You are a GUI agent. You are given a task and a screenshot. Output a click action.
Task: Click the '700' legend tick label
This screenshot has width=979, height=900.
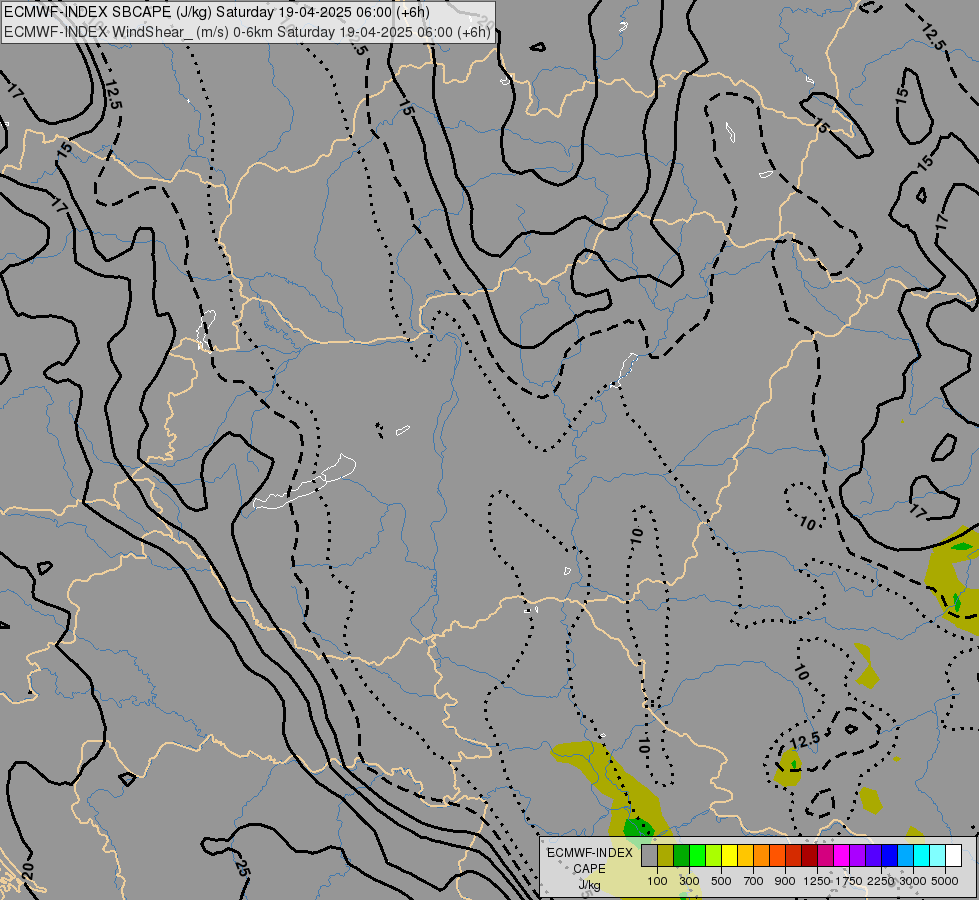click(754, 881)
